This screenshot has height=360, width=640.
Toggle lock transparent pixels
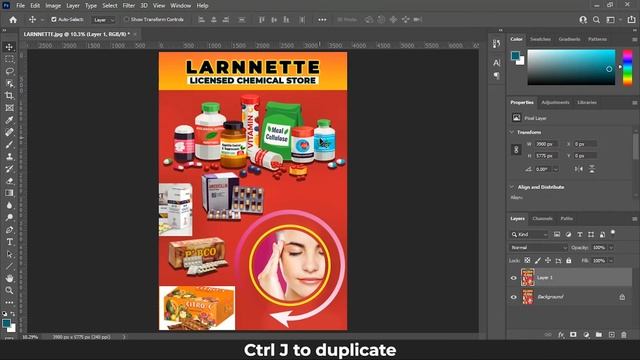pos(527,260)
